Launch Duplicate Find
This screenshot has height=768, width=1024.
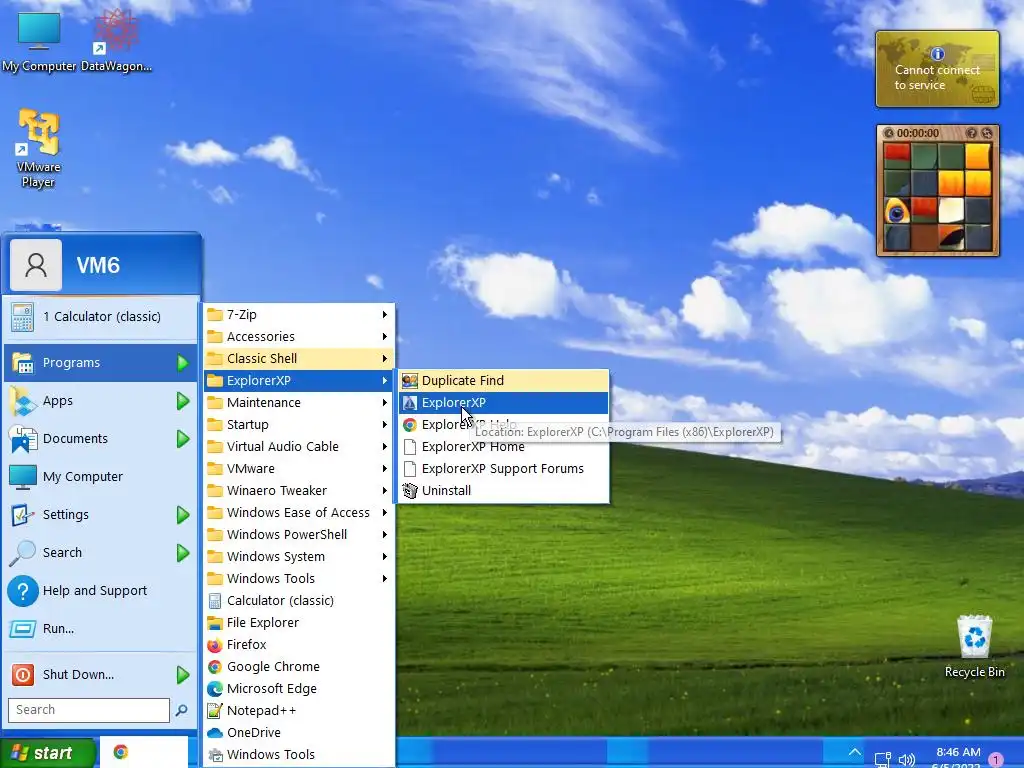pos(504,381)
